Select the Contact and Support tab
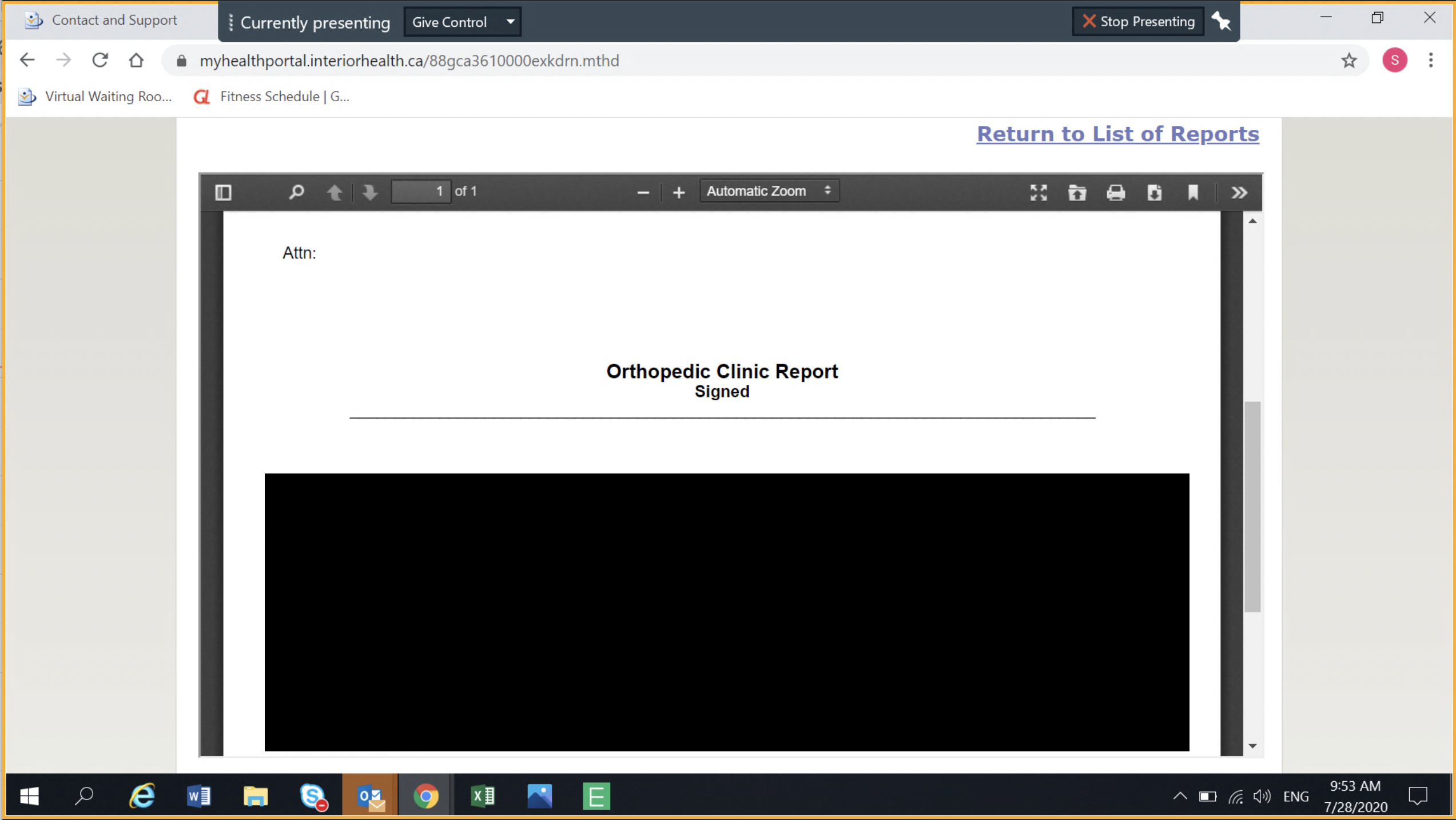 click(114, 21)
